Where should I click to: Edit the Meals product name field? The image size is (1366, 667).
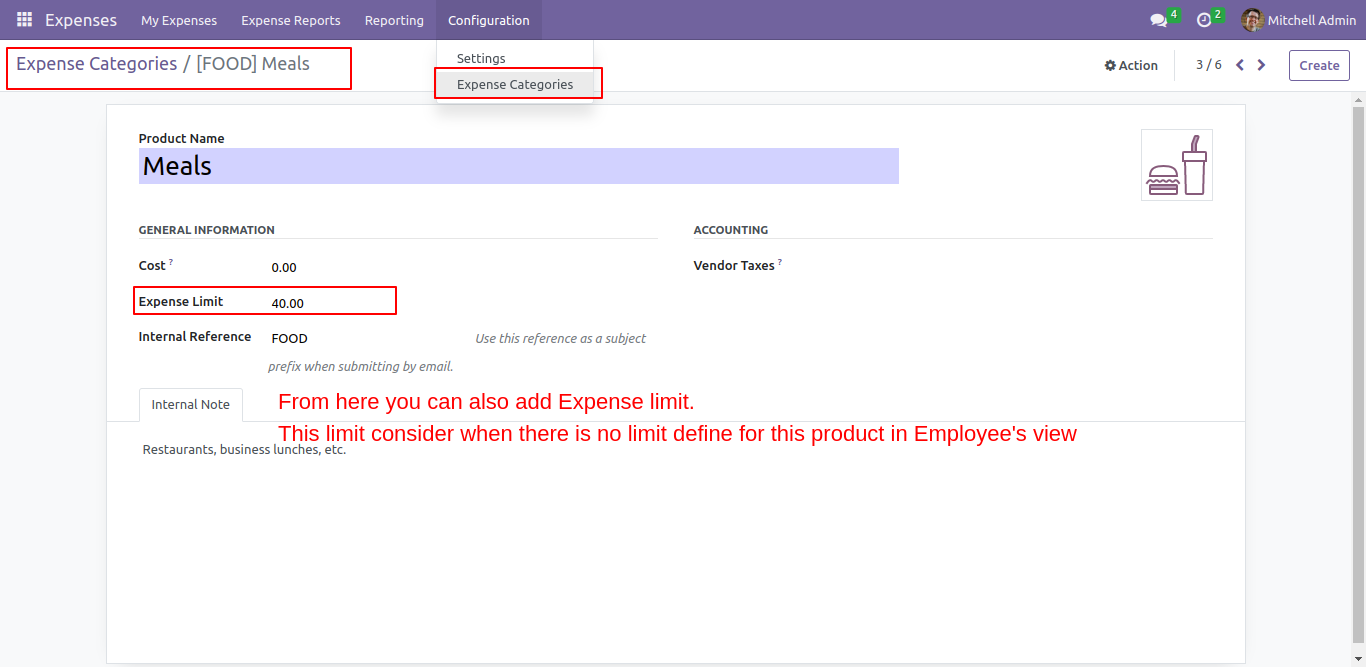pyautogui.click(x=519, y=166)
